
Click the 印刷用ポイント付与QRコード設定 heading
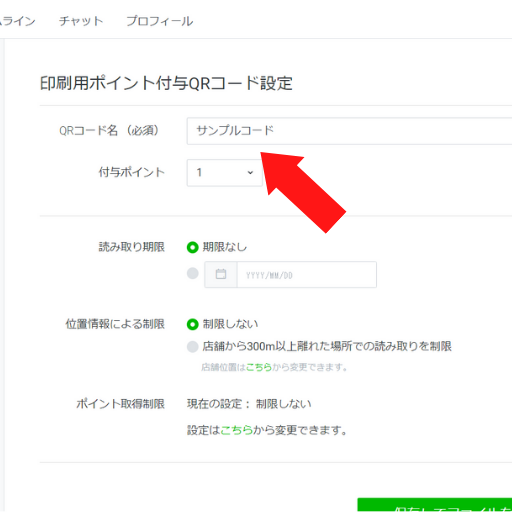coord(166,83)
